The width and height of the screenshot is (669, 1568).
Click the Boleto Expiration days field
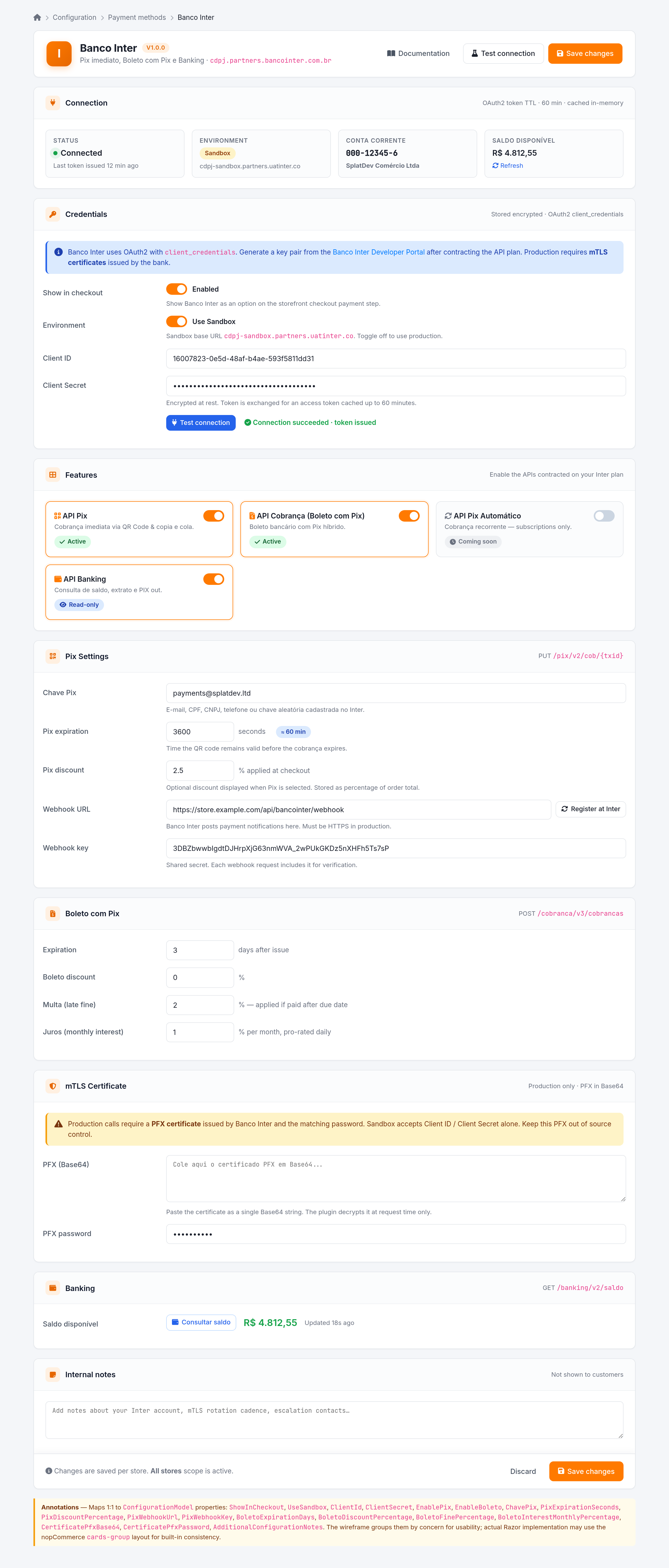[200, 950]
